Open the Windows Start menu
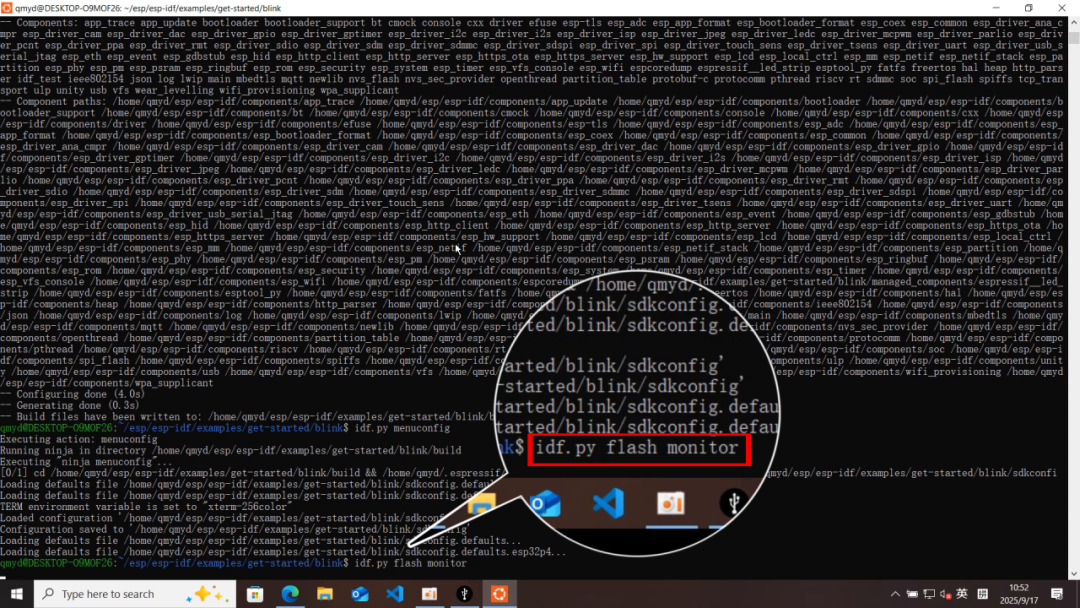This screenshot has height=608, width=1080. (x=17, y=594)
